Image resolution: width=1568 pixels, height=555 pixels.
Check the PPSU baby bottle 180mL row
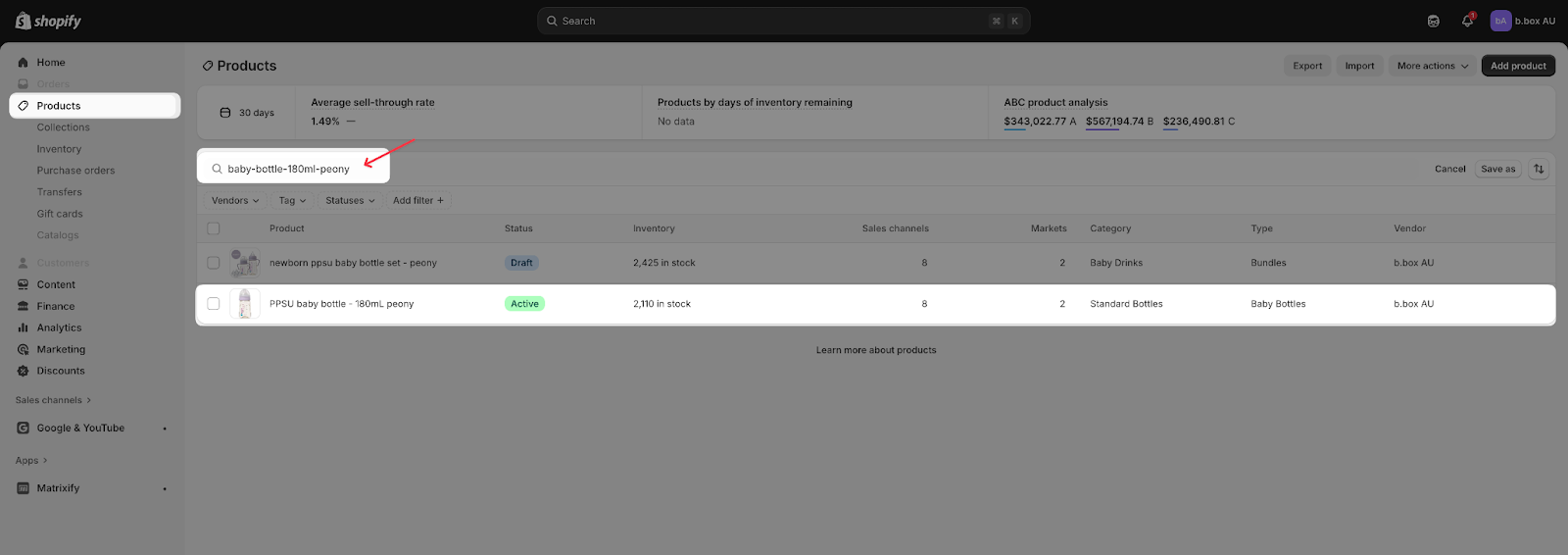coord(214,304)
